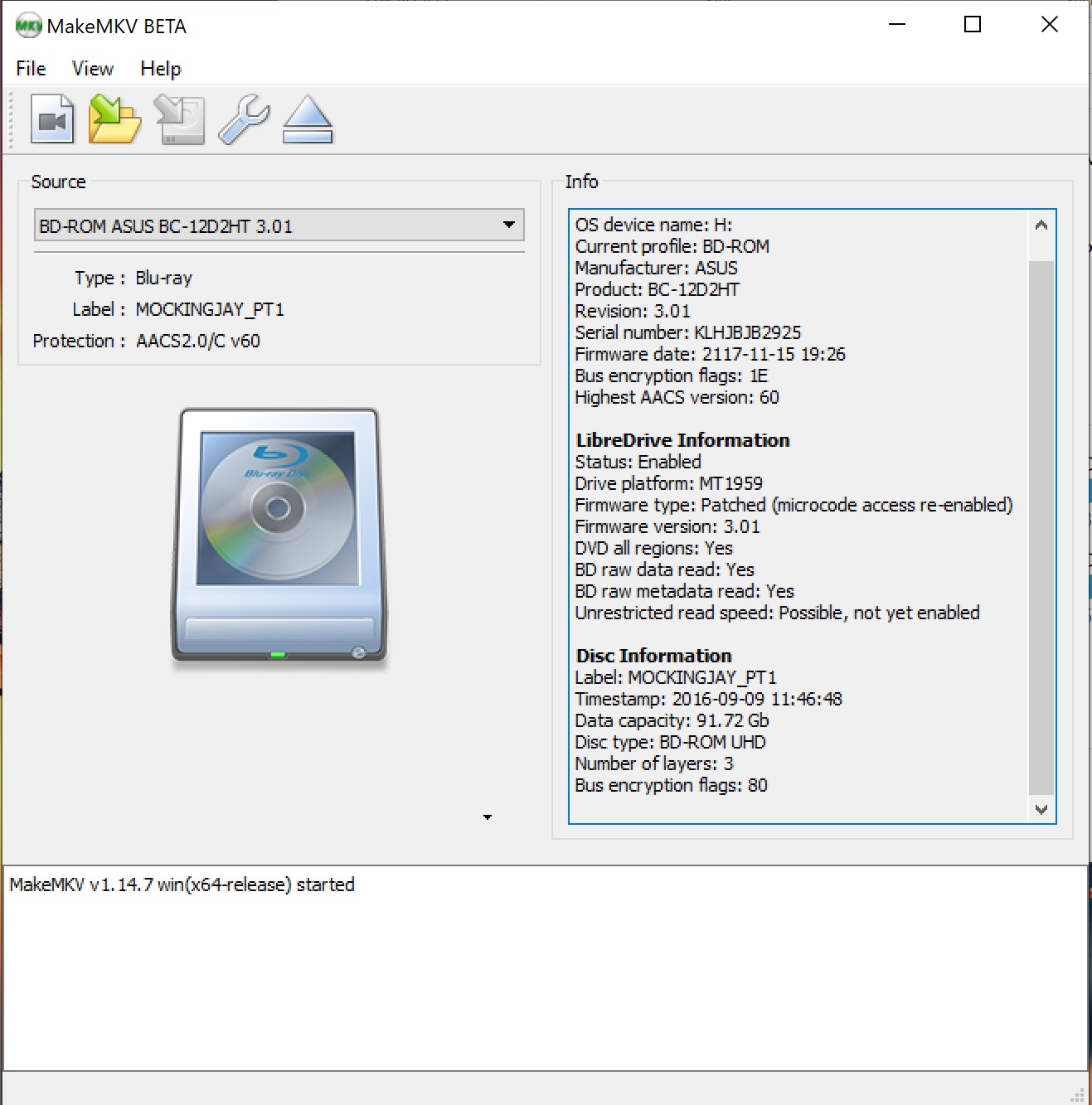
Task: Click the small arrow below the drive image
Action: [488, 817]
